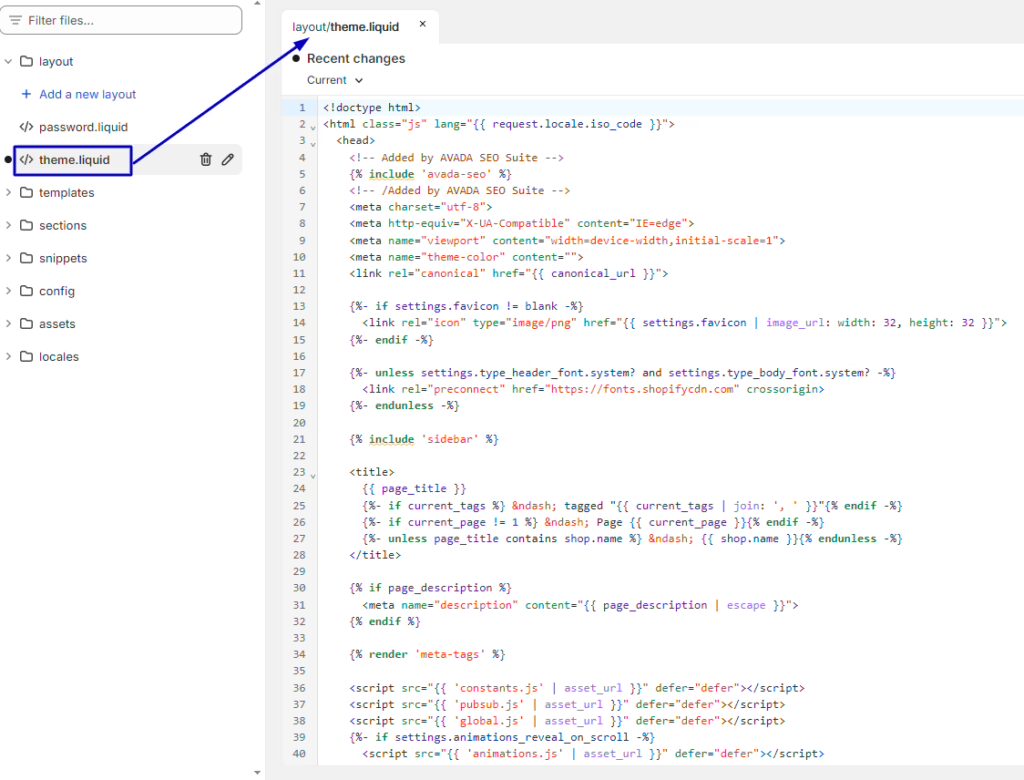Expand the locales folder
Image resolution: width=1024 pixels, height=780 pixels.
pyautogui.click(x=8, y=356)
